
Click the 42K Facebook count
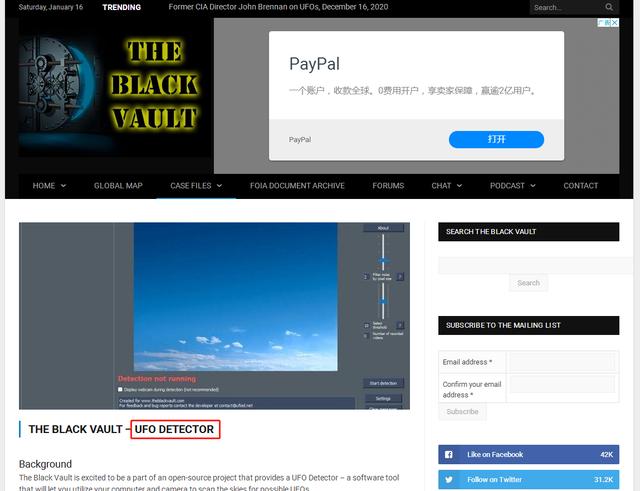click(x=607, y=454)
